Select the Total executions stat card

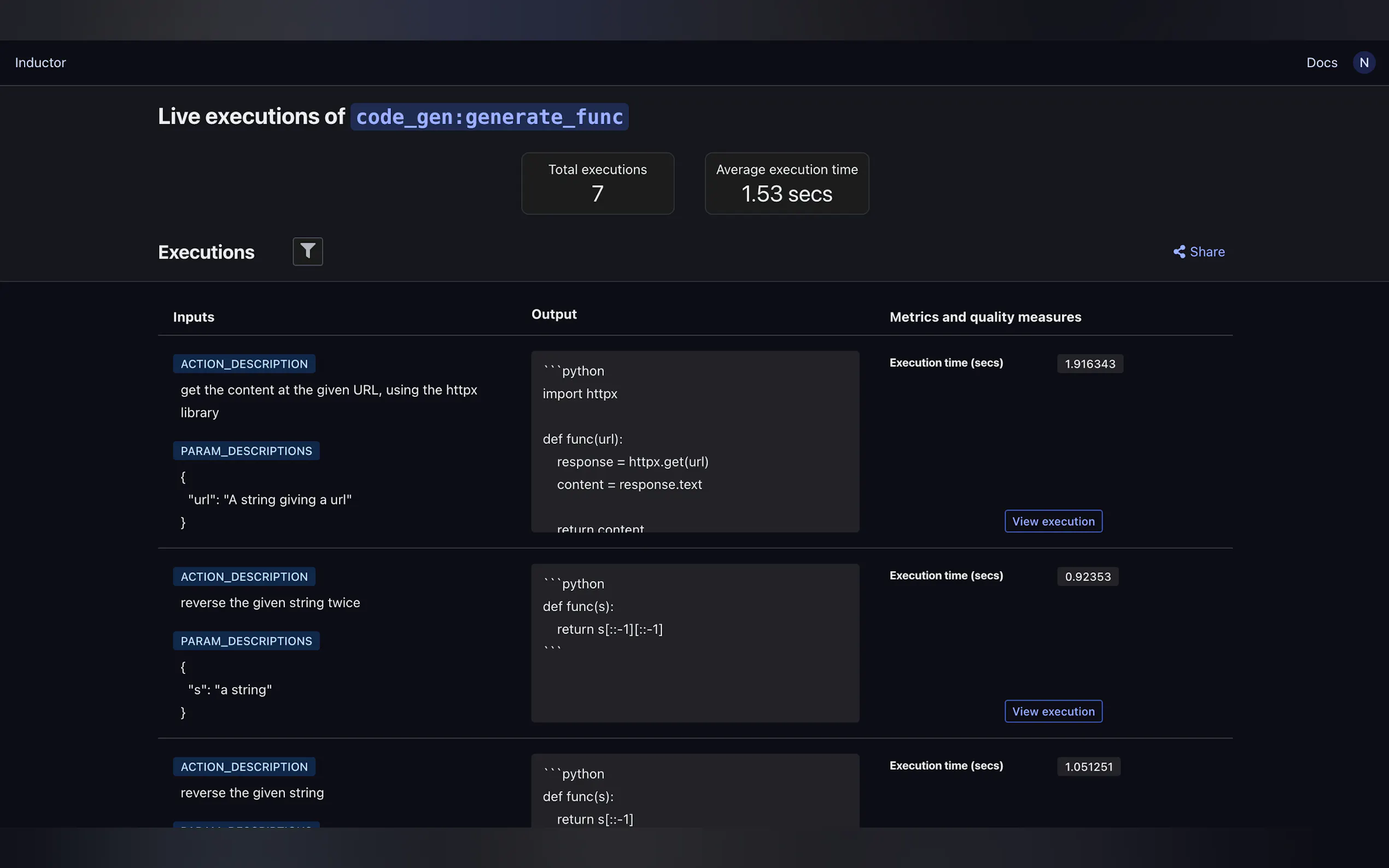pyautogui.click(x=597, y=183)
